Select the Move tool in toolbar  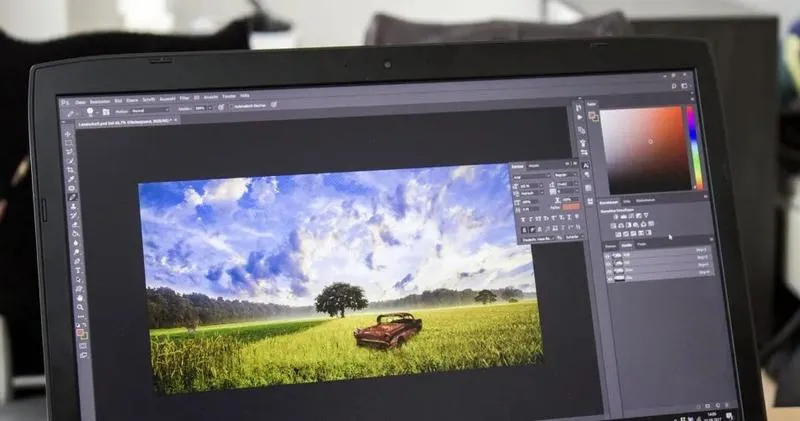click(69, 131)
